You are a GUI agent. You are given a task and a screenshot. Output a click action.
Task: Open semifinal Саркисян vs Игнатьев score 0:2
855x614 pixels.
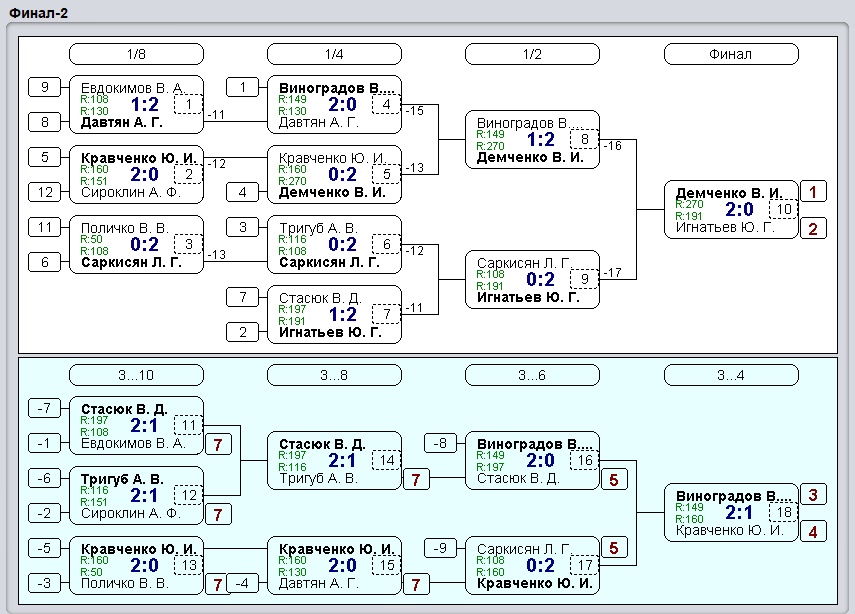(x=532, y=280)
